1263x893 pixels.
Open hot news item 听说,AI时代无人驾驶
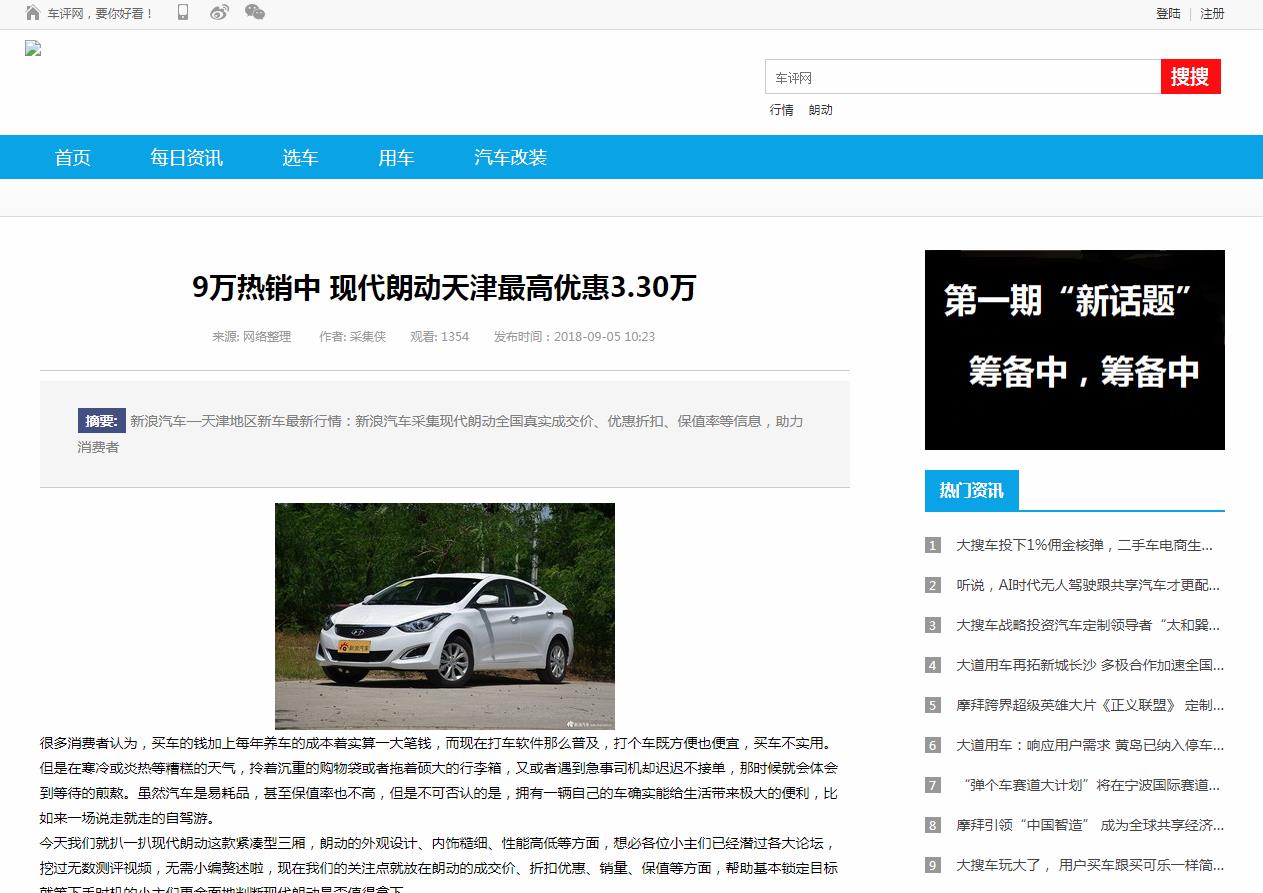pyautogui.click(x=1088, y=585)
